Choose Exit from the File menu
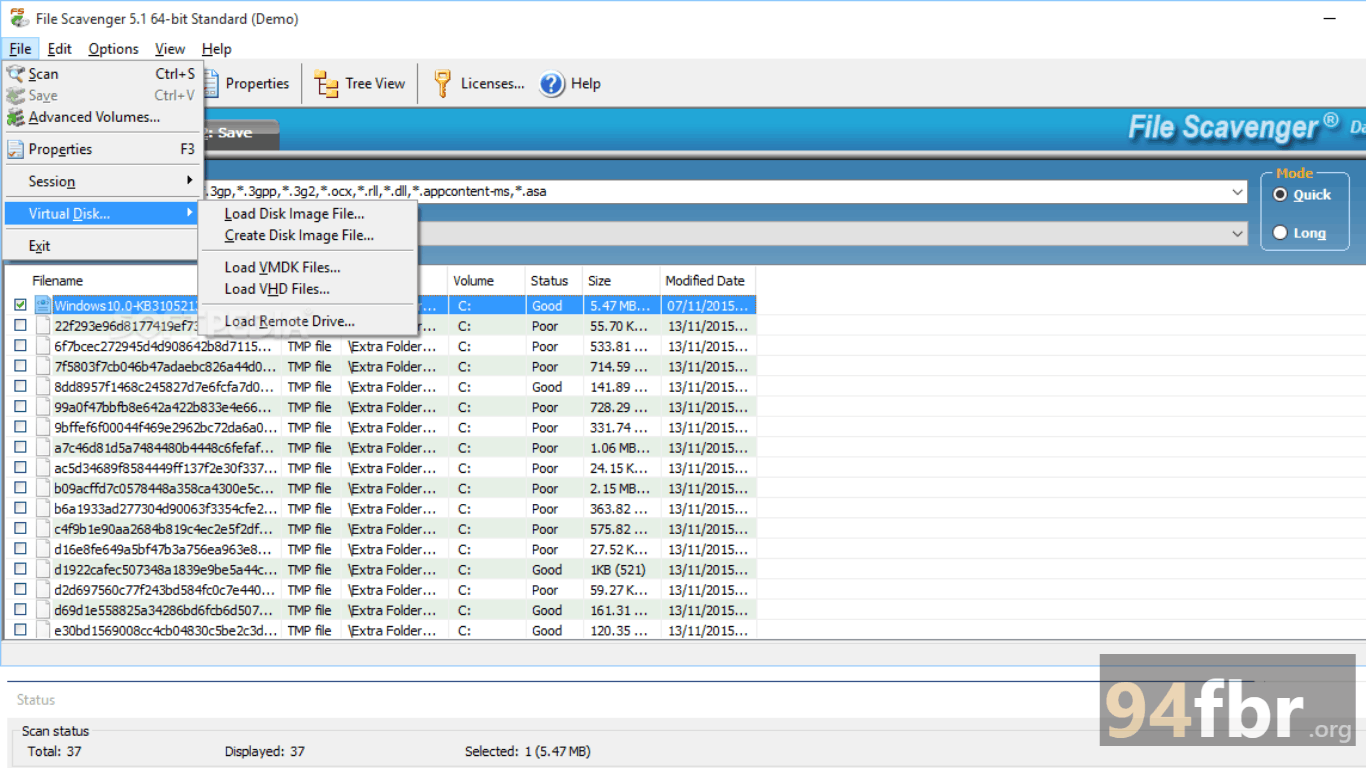The width and height of the screenshot is (1366, 768). [x=102, y=245]
